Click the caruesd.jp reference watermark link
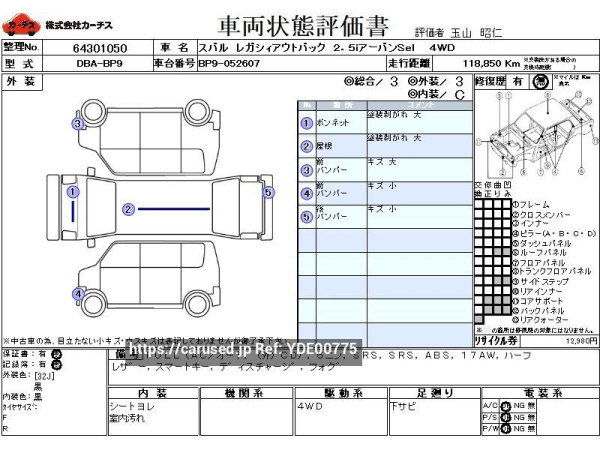Screen dimensions: 600x450 (x=243, y=348)
